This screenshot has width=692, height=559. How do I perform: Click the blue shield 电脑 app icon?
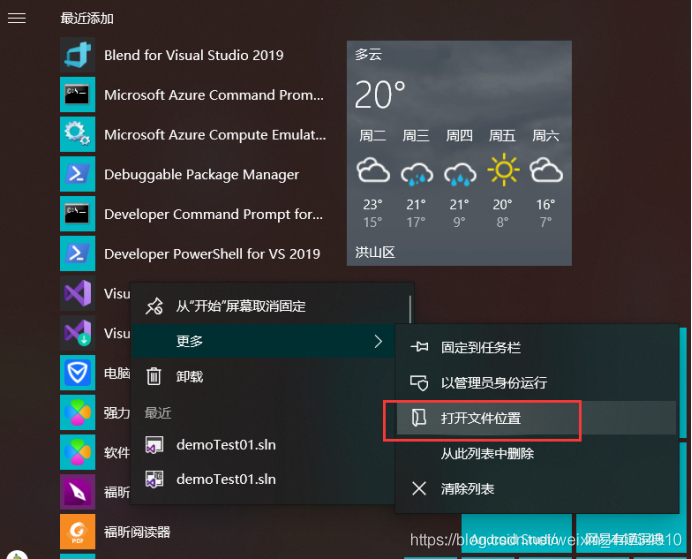[x=78, y=372]
